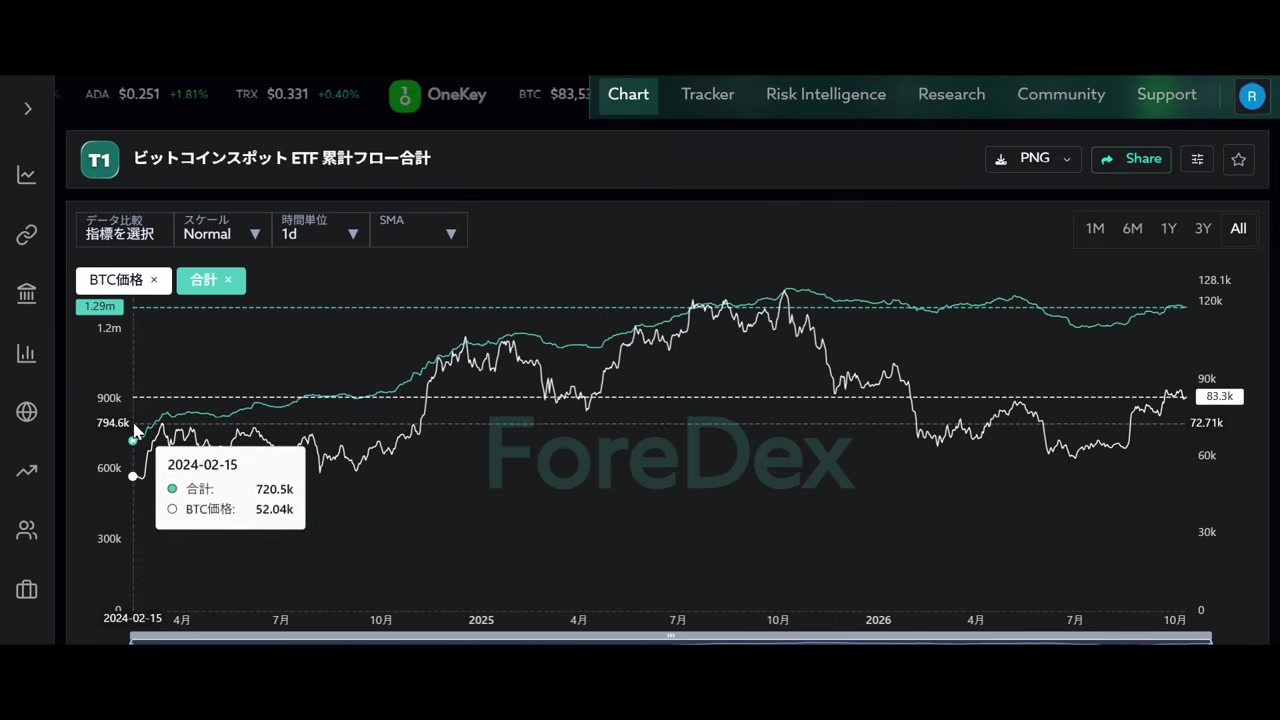
Task: Click the 83.3k price label on the right axis
Action: (x=1220, y=397)
